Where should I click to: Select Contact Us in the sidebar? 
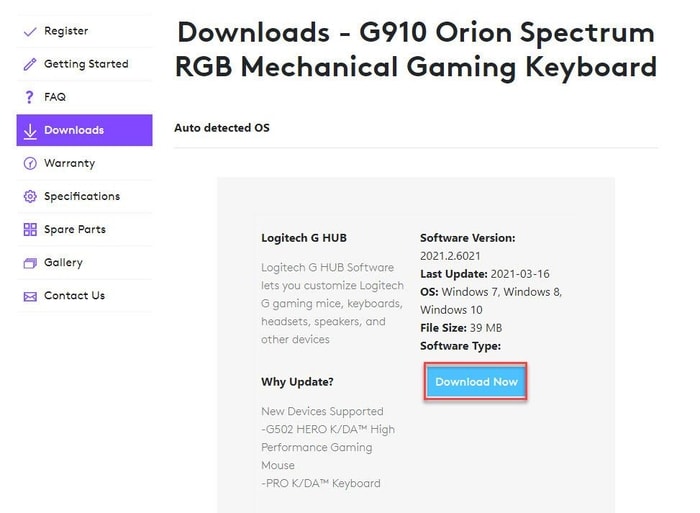point(84,296)
